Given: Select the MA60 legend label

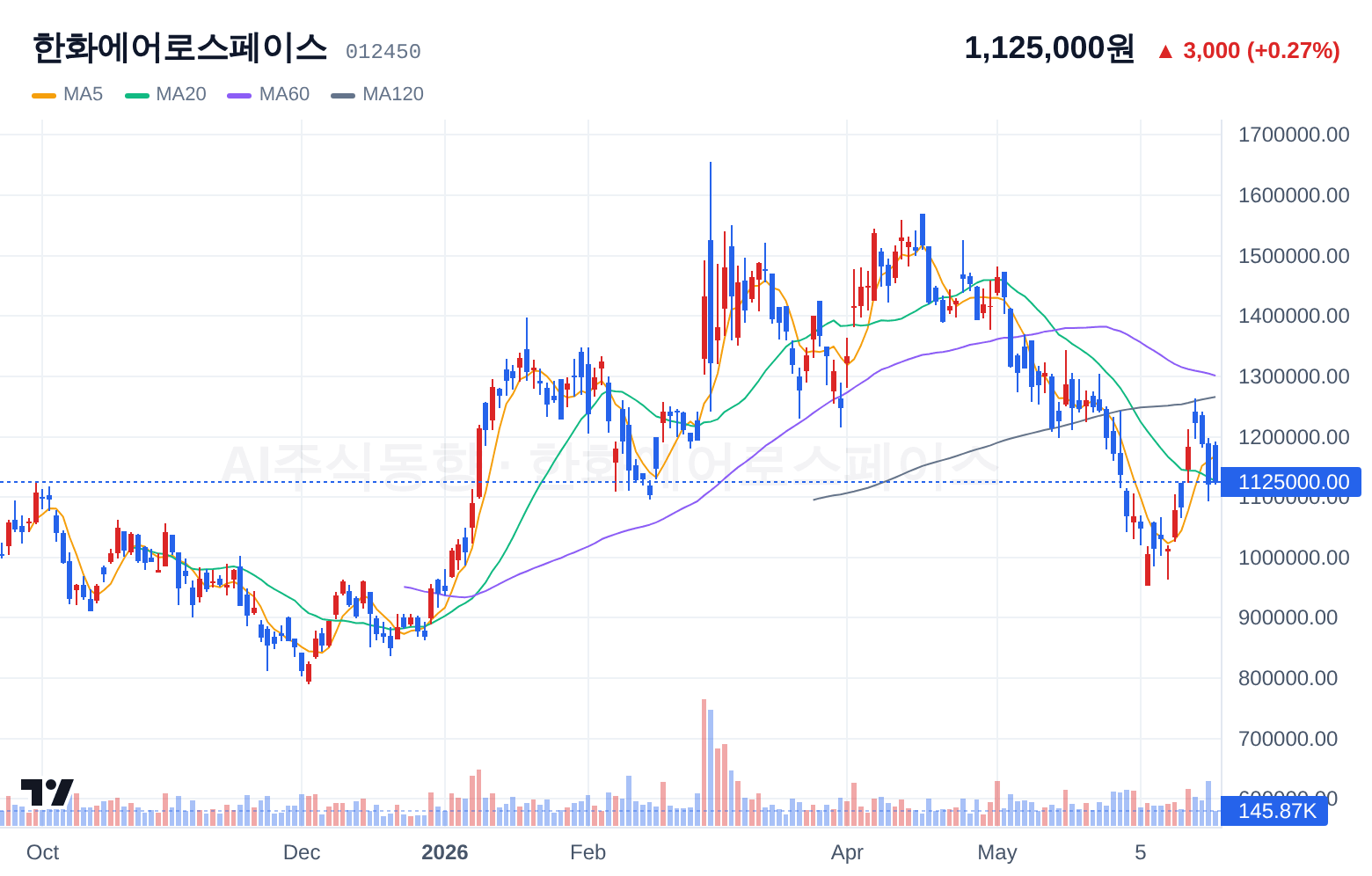Looking at the screenshot, I should click(x=284, y=94).
